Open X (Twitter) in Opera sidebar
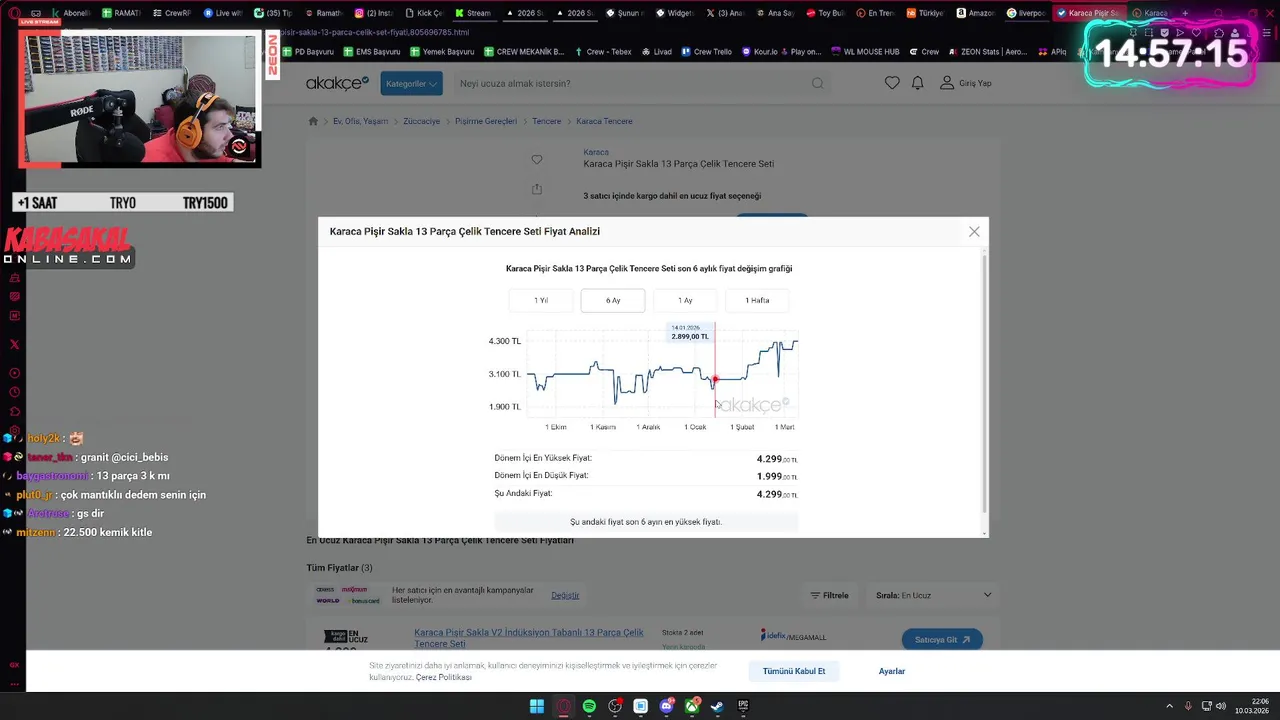The image size is (1280, 720). click(x=14, y=344)
